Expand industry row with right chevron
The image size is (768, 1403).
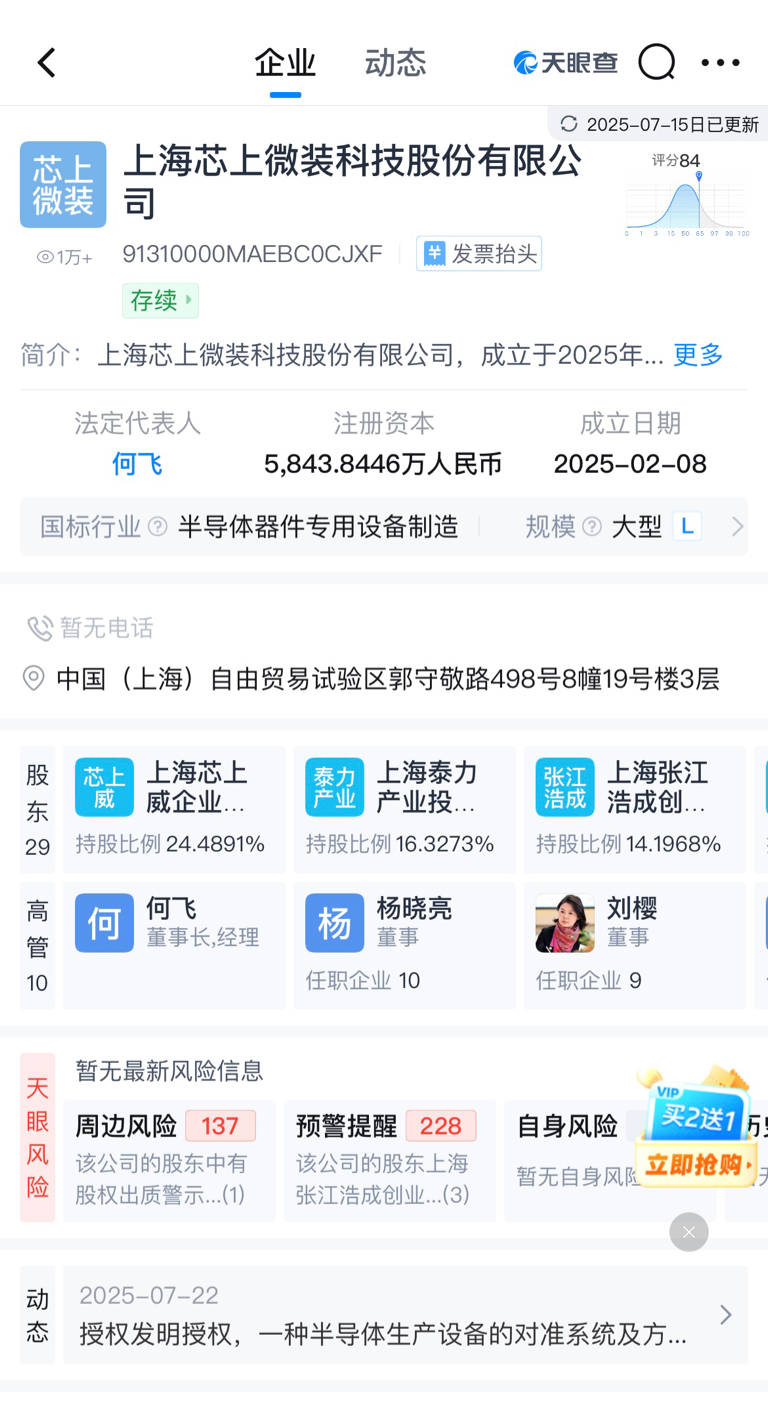coord(737,527)
